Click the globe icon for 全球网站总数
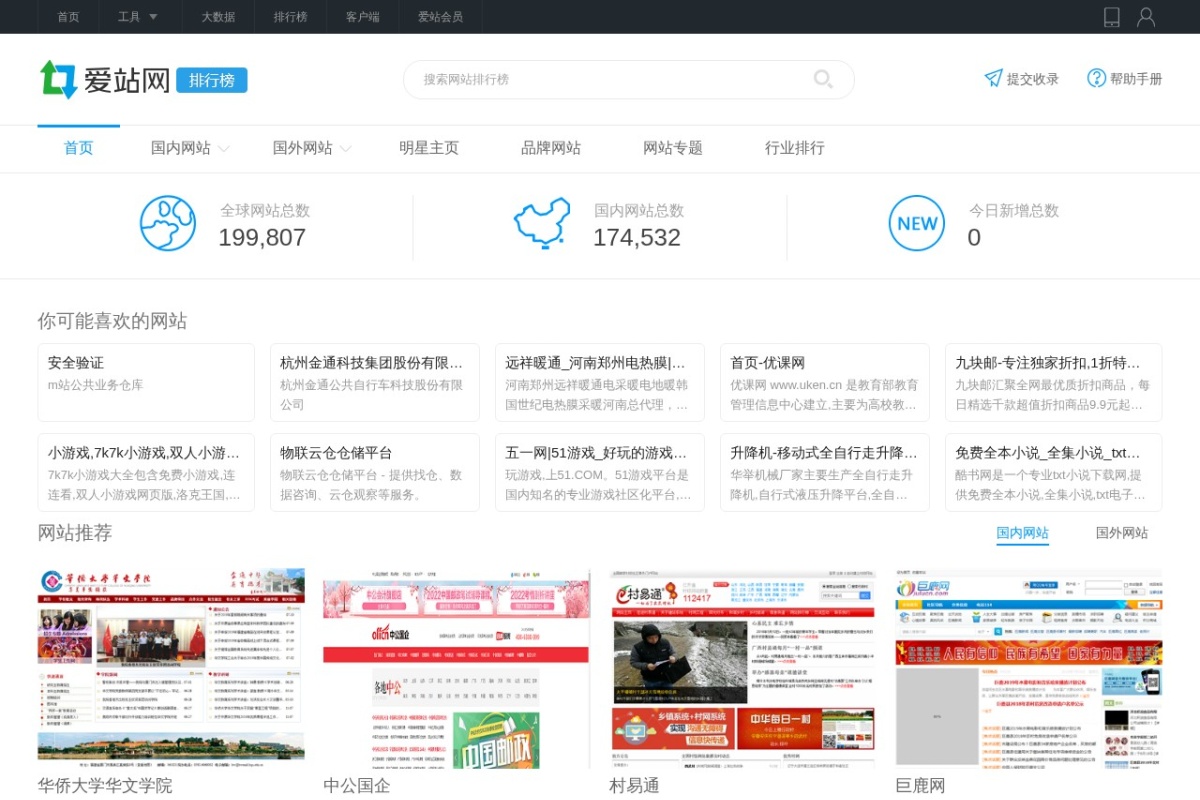This screenshot has width=1200, height=800. coord(168,223)
